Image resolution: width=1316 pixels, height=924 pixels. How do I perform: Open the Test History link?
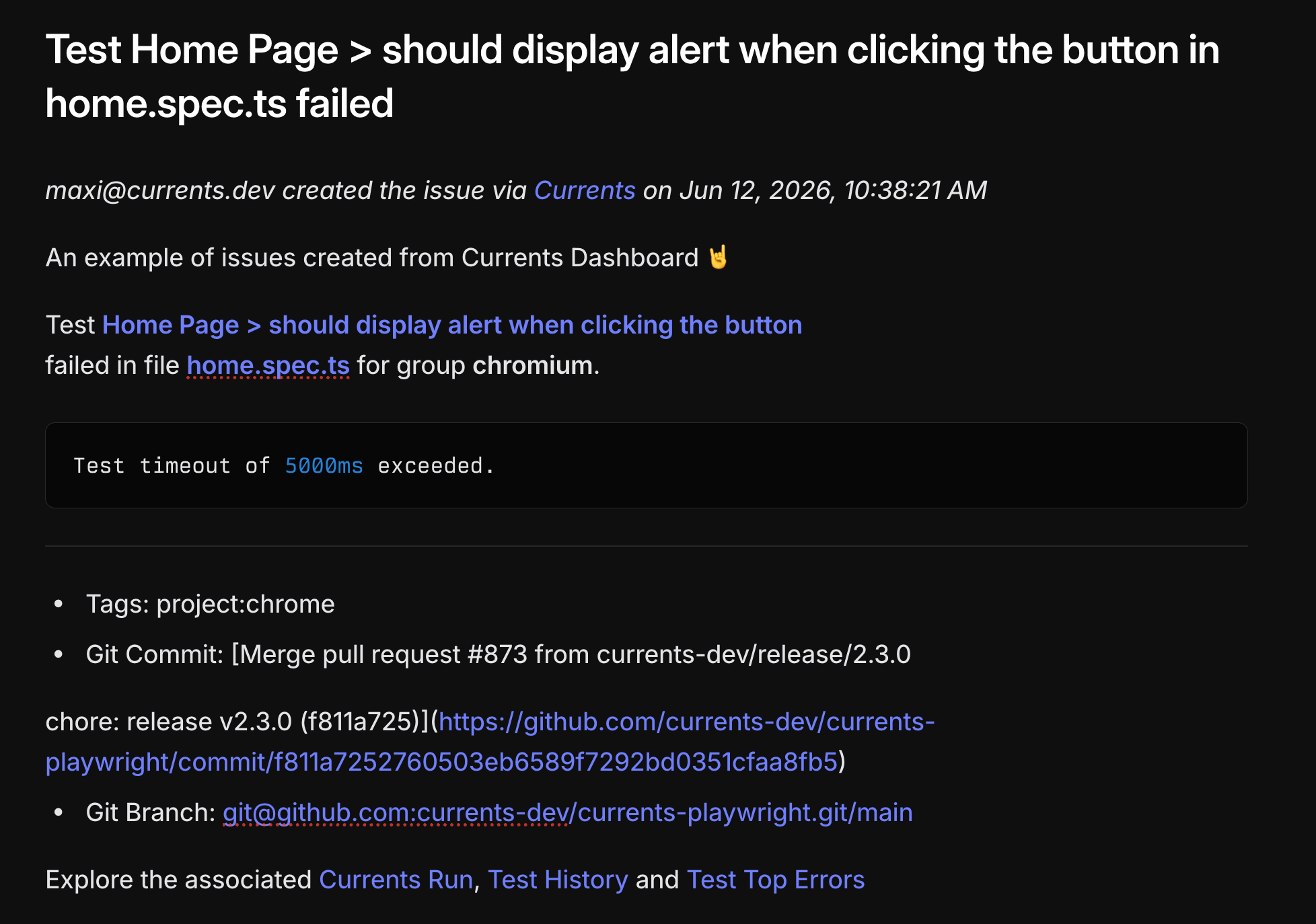click(x=558, y=880)
